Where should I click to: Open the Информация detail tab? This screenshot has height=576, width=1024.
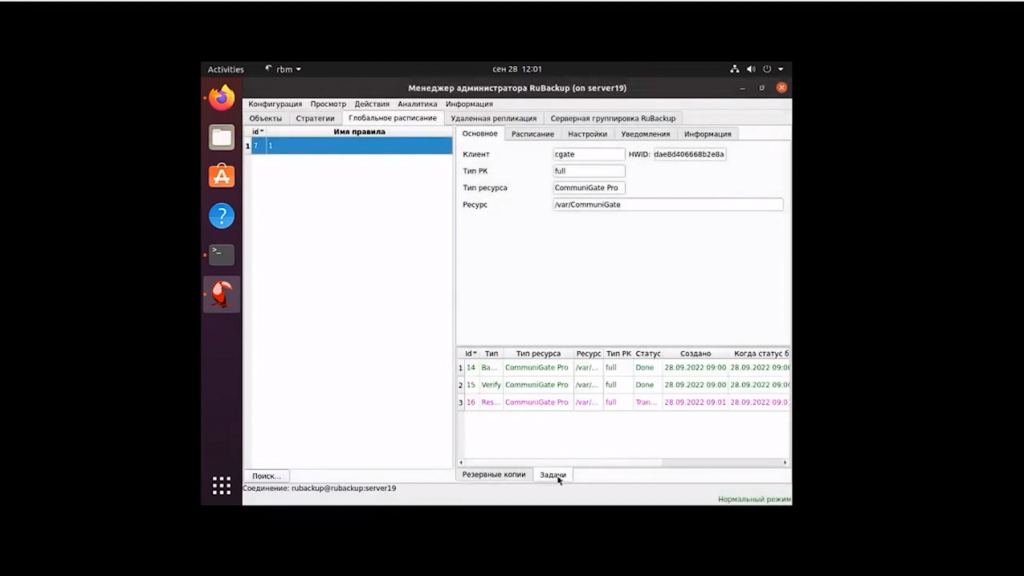(x=707, y=134)
